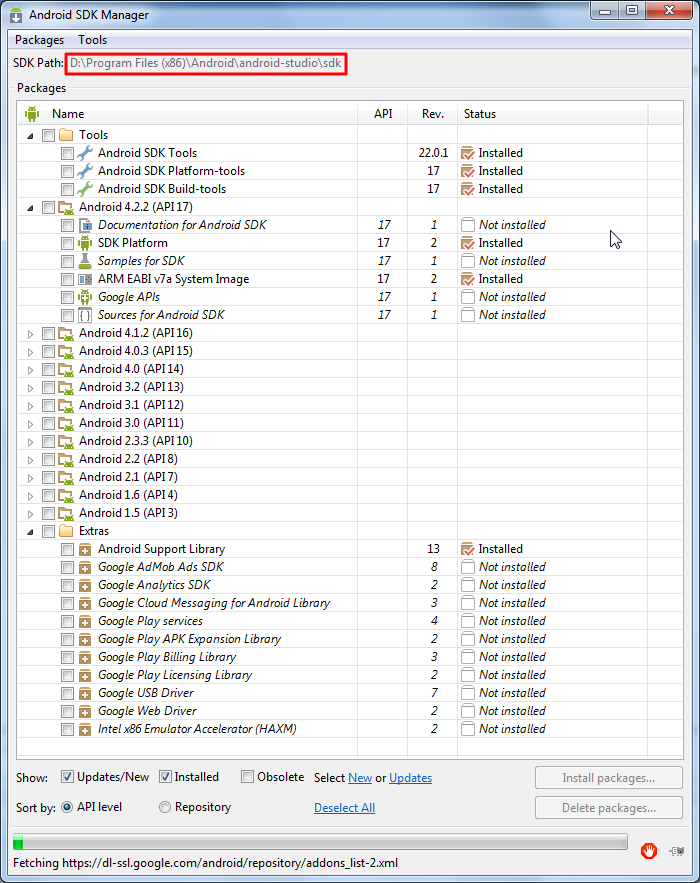The width and height of the screenshot is (700, 883).
Task: Select the API level sort radio button
Action: pos(67,807)
